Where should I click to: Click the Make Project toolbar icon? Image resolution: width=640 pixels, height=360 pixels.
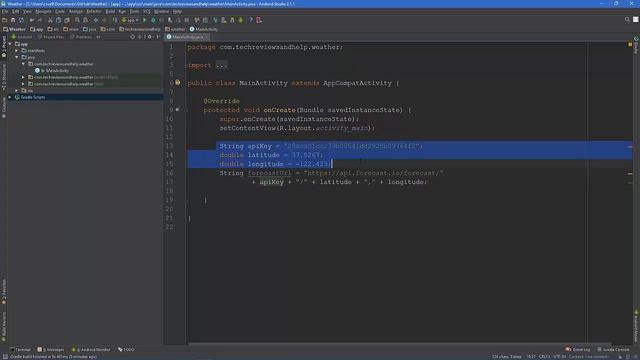coord(115,20)
